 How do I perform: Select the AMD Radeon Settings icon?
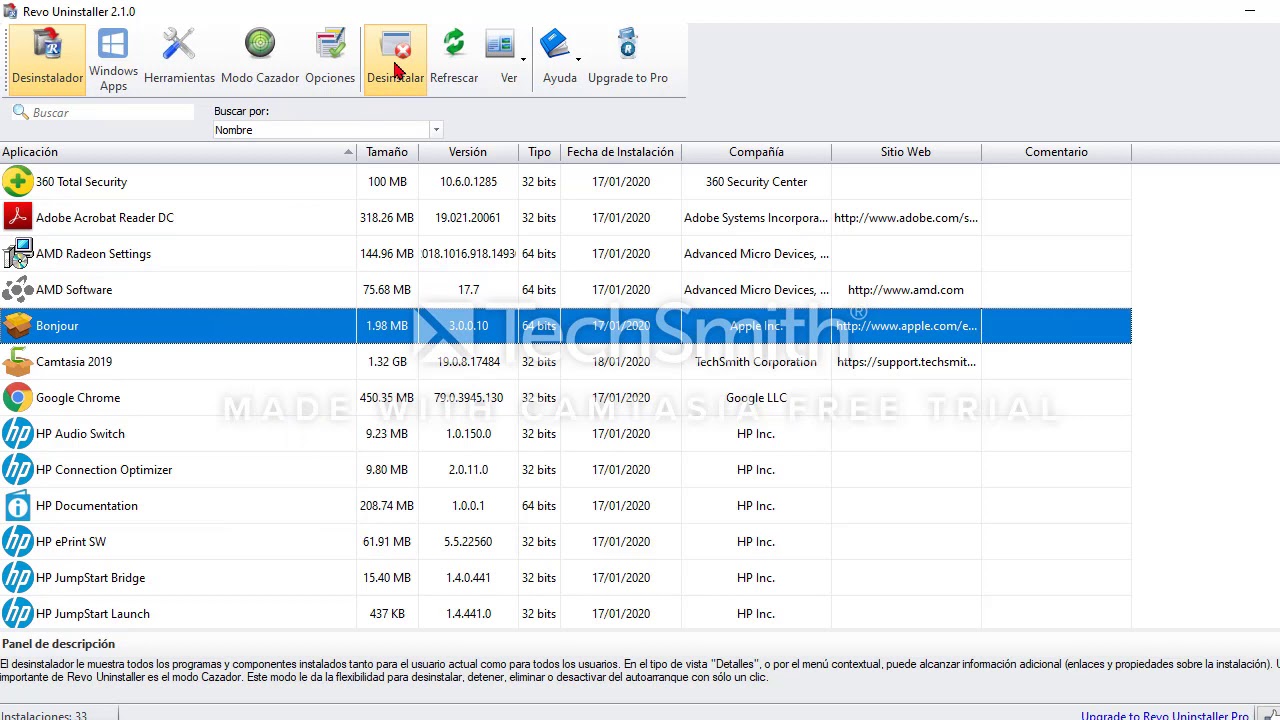pos(18,254)
